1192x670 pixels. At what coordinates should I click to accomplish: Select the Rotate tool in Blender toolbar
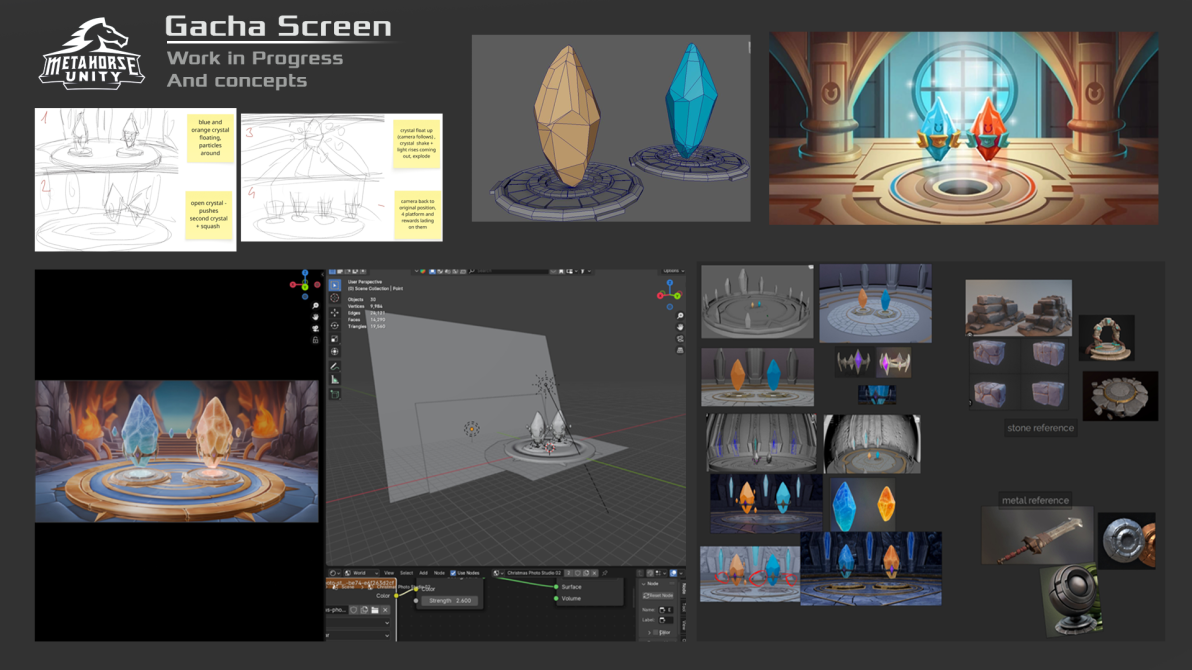(335, 326)
